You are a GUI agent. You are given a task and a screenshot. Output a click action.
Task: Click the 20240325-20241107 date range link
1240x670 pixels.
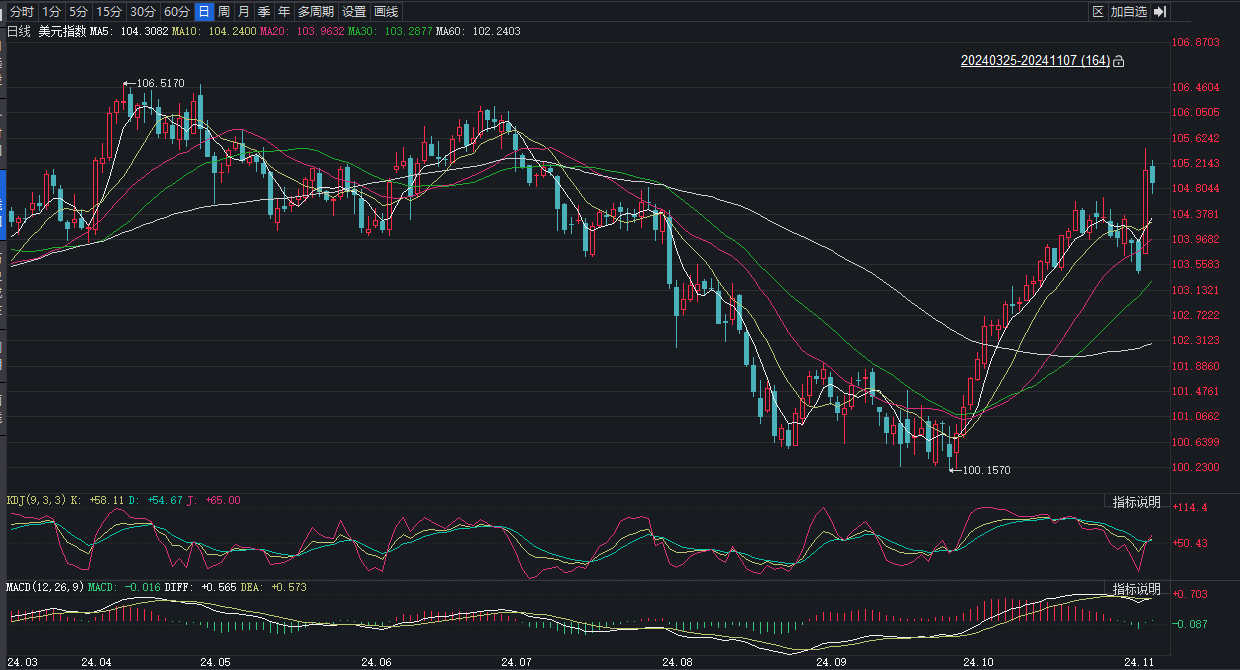coord(1035,61)
